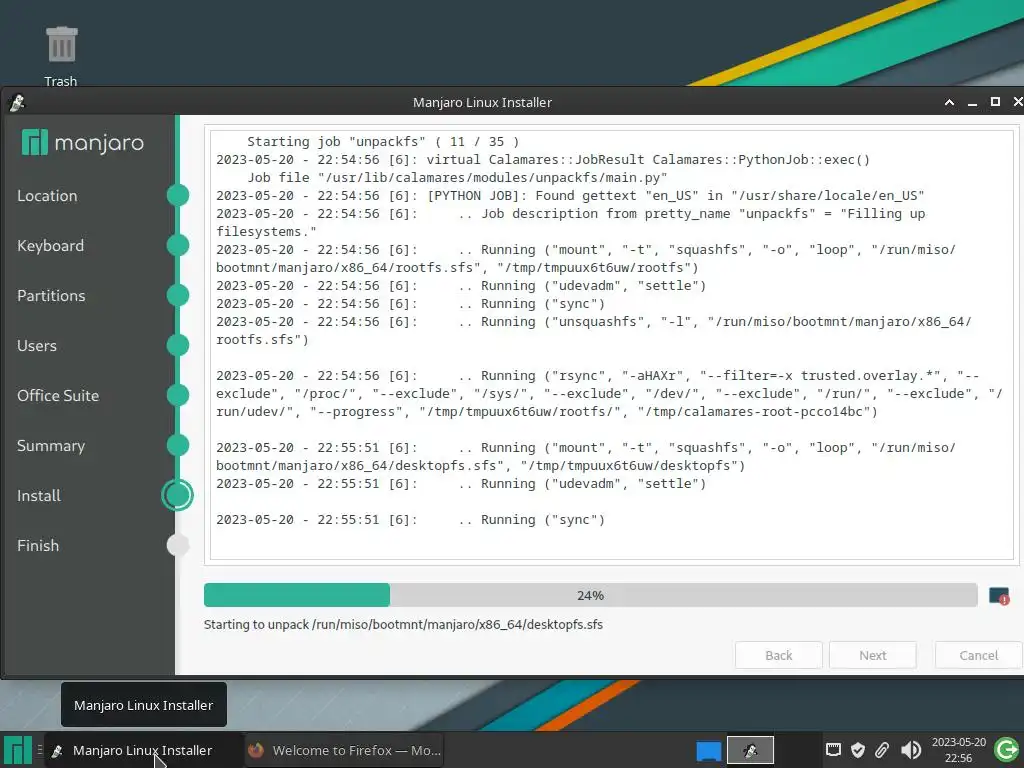Click the Manjaro logo in sidebar
Screen dimensions: 1024x768
click(83, 142)
